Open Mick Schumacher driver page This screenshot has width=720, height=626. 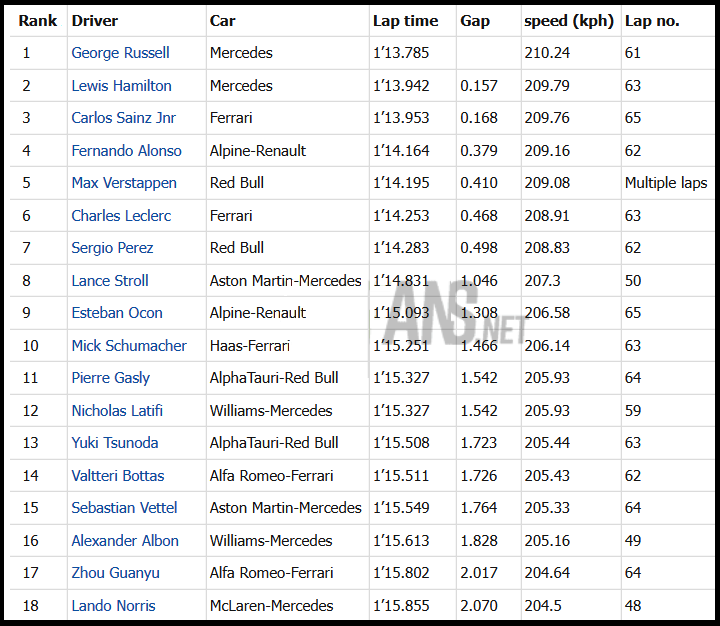[129, 345]
